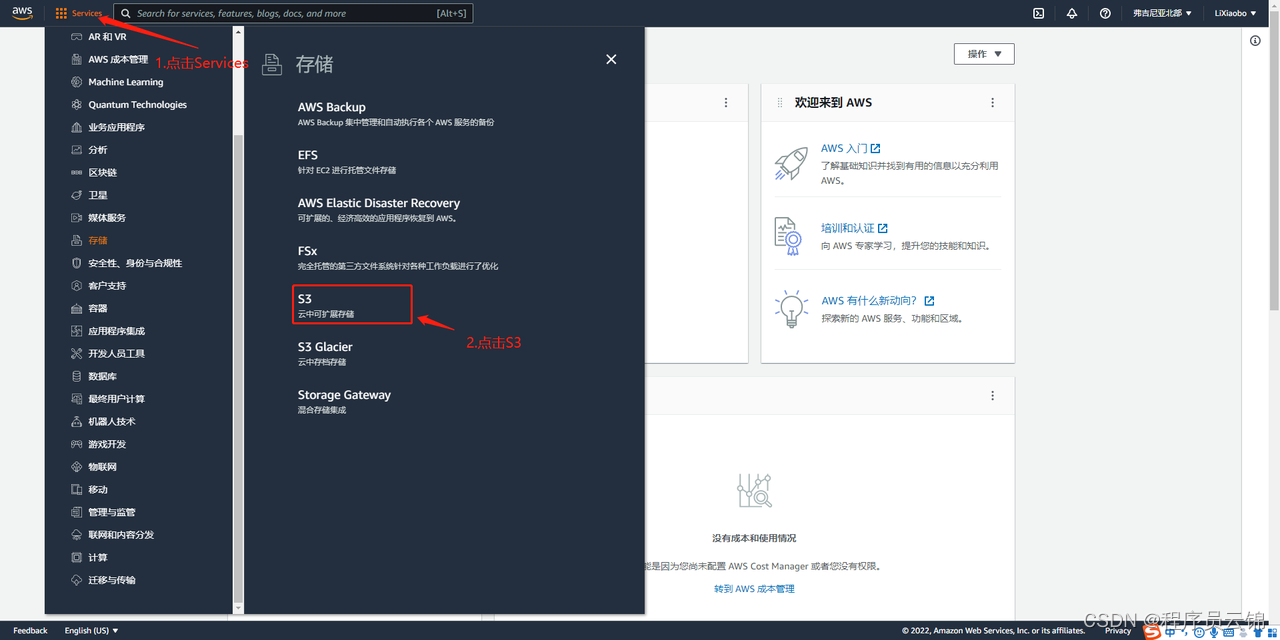Image resolution: width=1280 pixels, height=640 pixels.
Task: Open the AWS Backup service
Action: [x=331, y=107]
